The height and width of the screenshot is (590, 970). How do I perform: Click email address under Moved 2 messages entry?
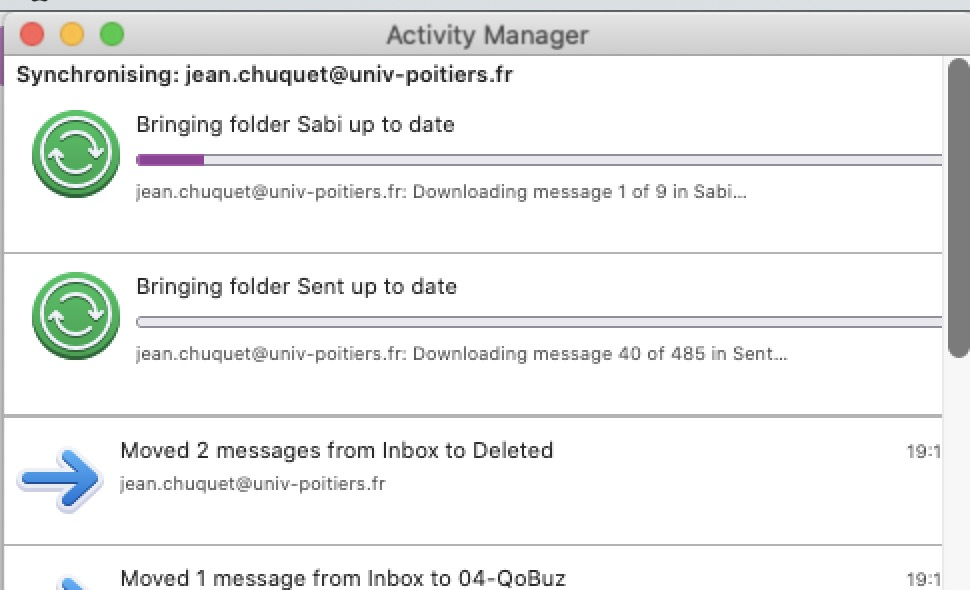click(x=252, y=484)
